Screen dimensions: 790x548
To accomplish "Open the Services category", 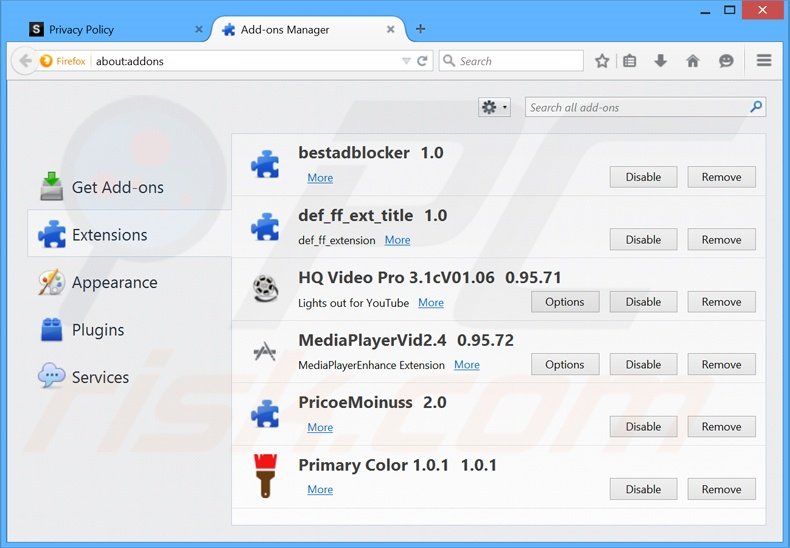I will (x=129, y=377).
